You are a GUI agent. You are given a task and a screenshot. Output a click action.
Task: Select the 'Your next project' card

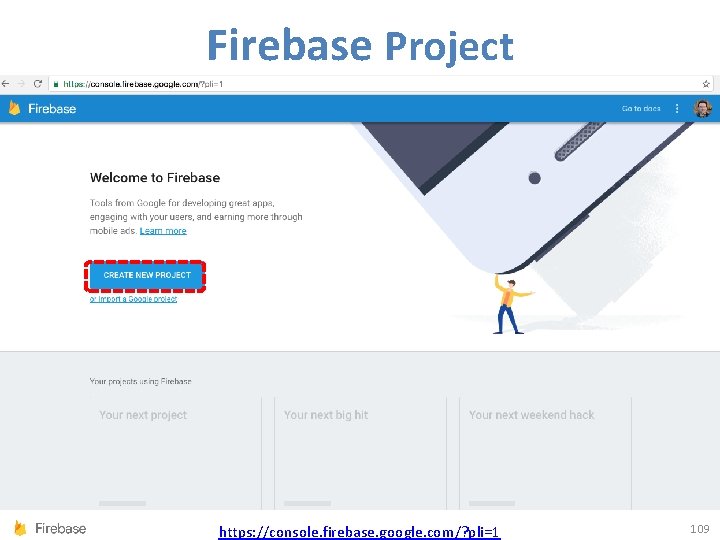click(175, 453)
